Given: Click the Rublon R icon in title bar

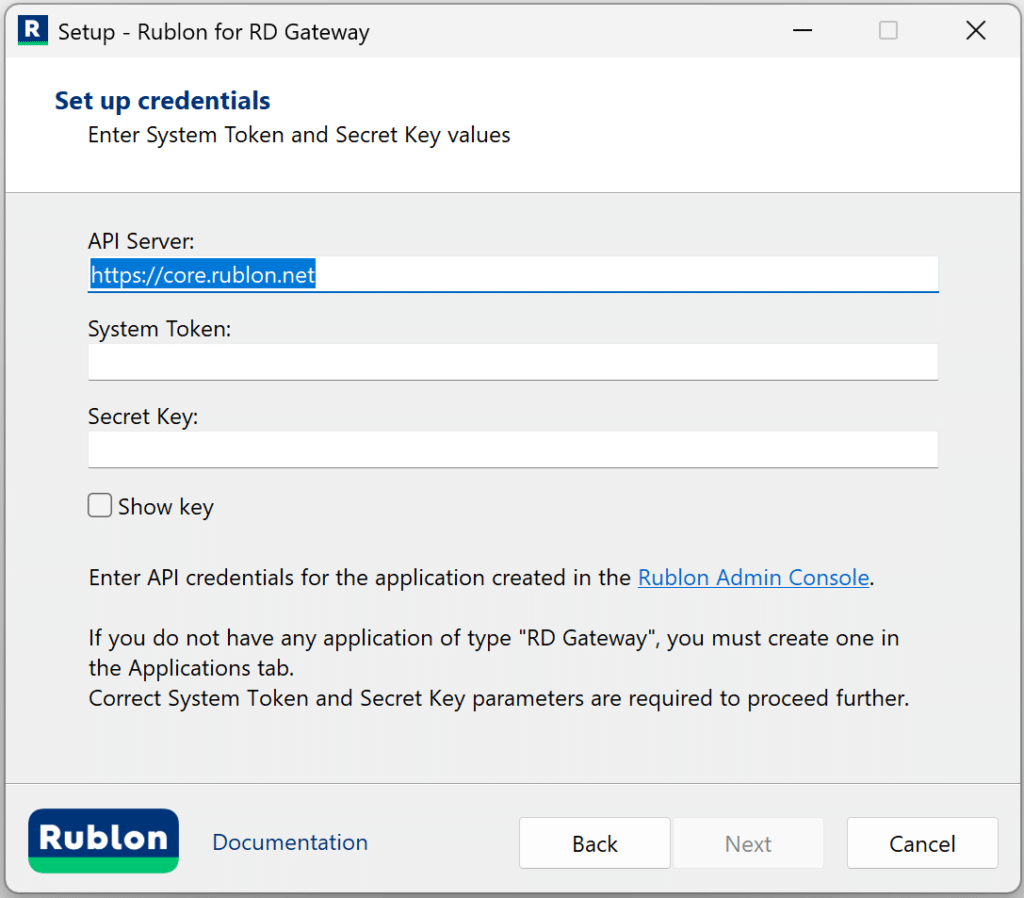Looking at the screenshot, I should coord(33,31).
